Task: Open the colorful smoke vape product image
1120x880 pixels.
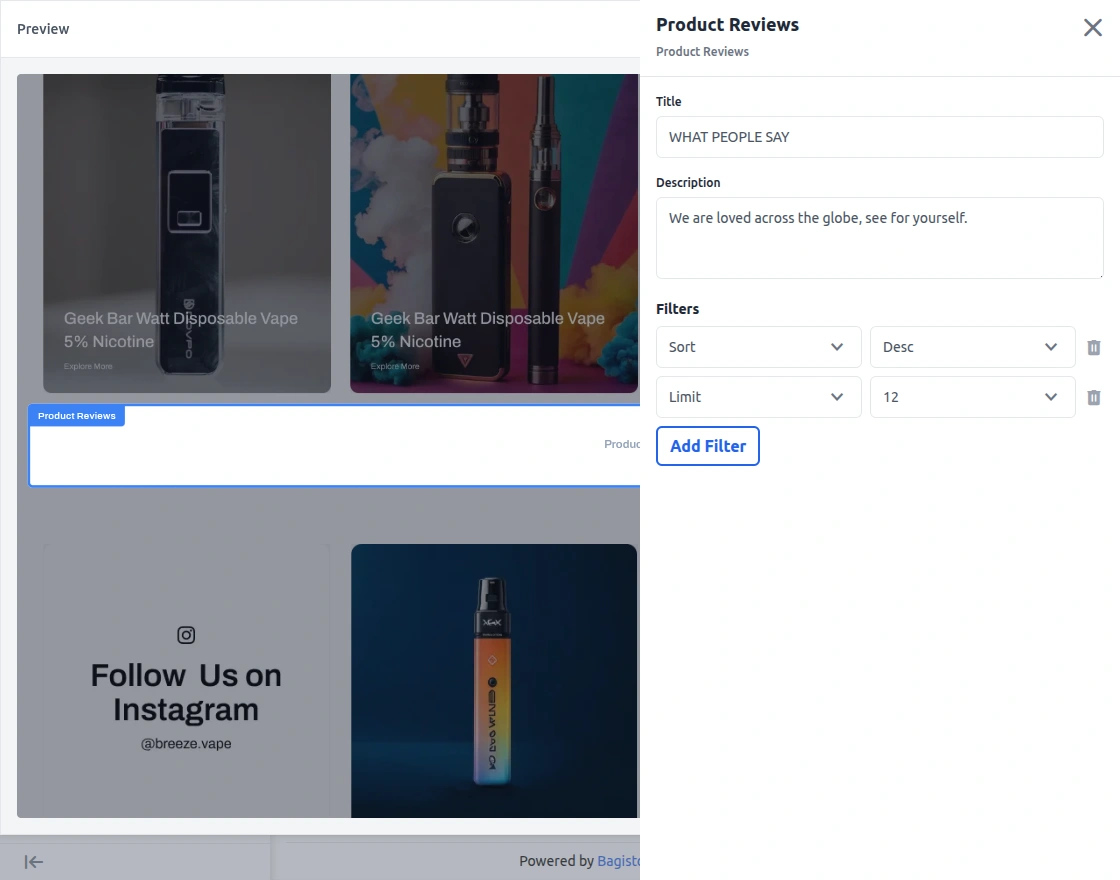Action: [494, 234]
